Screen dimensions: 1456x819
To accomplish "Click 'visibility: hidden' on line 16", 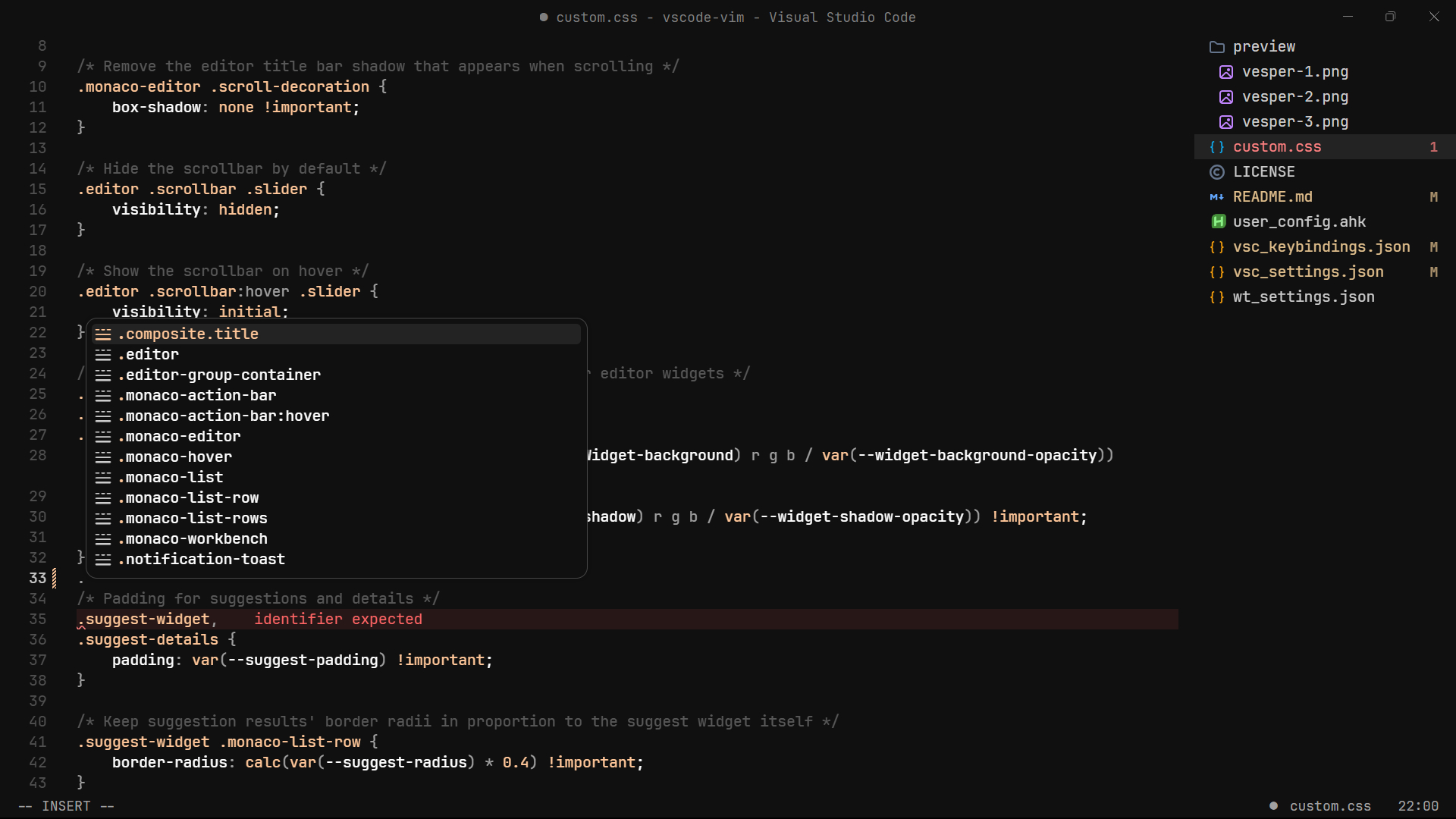I will click(x=196, y=210).
